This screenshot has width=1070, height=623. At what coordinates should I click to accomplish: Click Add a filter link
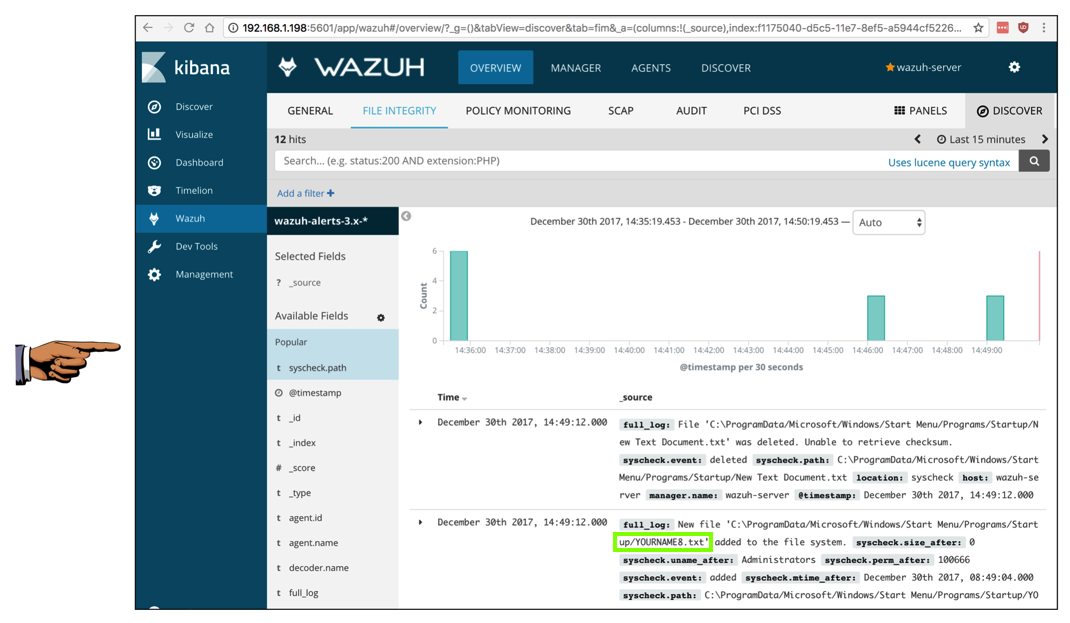[306, 193]
